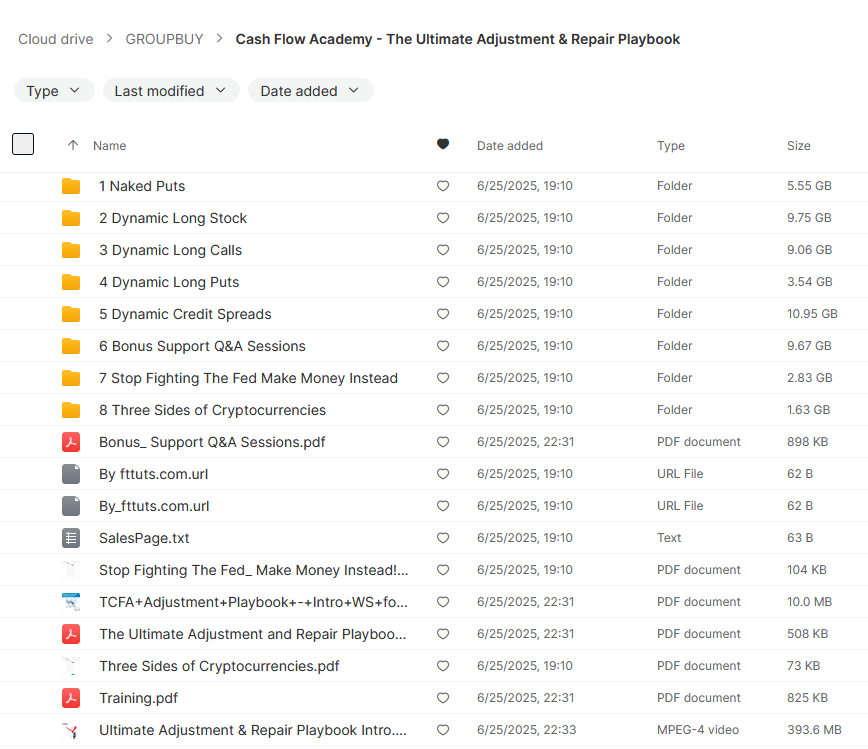Go to Cloud drive in the breadcrumb
This screenshot has width=868, height=749.
coord(55,39)
